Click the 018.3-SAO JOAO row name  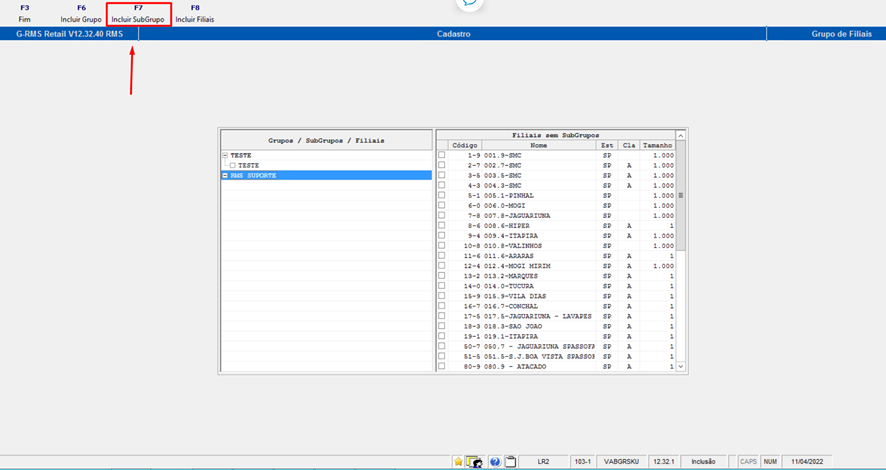[x=513, y=327]
